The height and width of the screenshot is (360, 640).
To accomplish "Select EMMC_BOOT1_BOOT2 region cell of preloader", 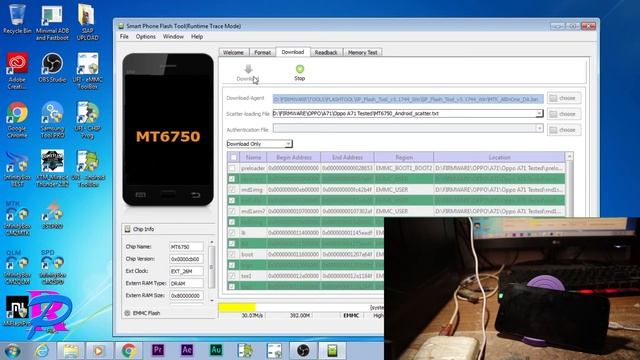I will pyautogui.click(x=404, y=168).
